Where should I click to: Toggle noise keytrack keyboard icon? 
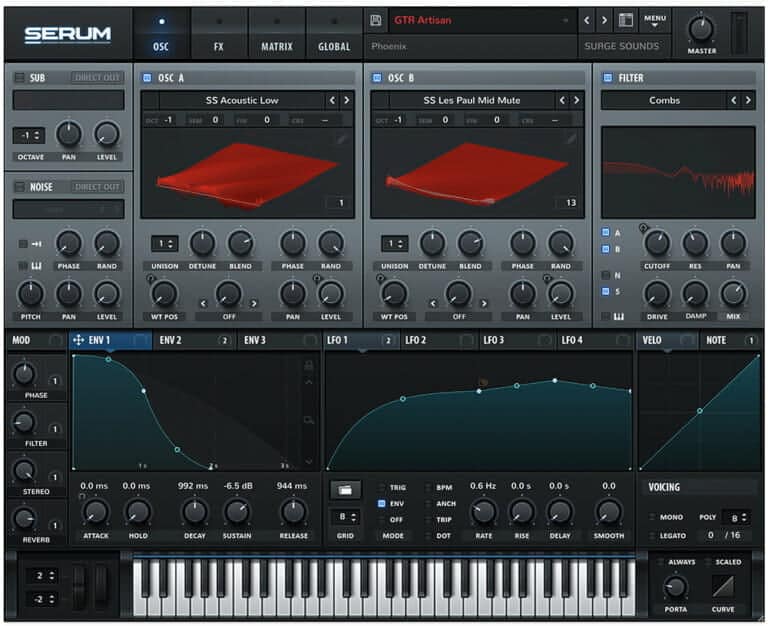(x=36, y=266)
